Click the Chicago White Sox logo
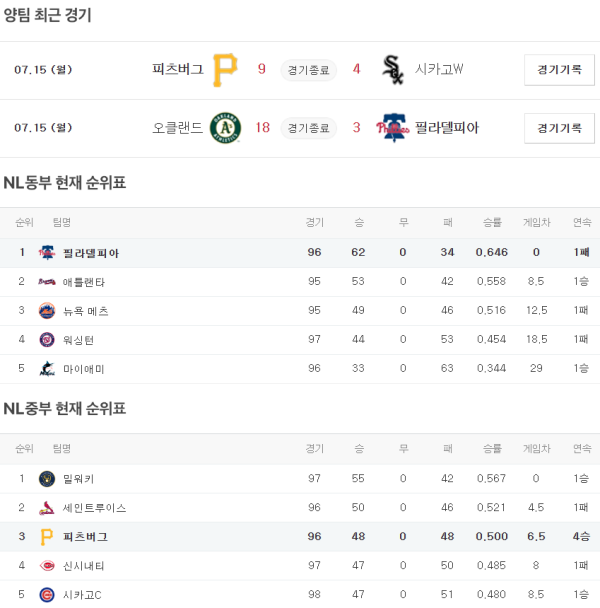This screenshot has width=600, height=608. coord(393,69)
